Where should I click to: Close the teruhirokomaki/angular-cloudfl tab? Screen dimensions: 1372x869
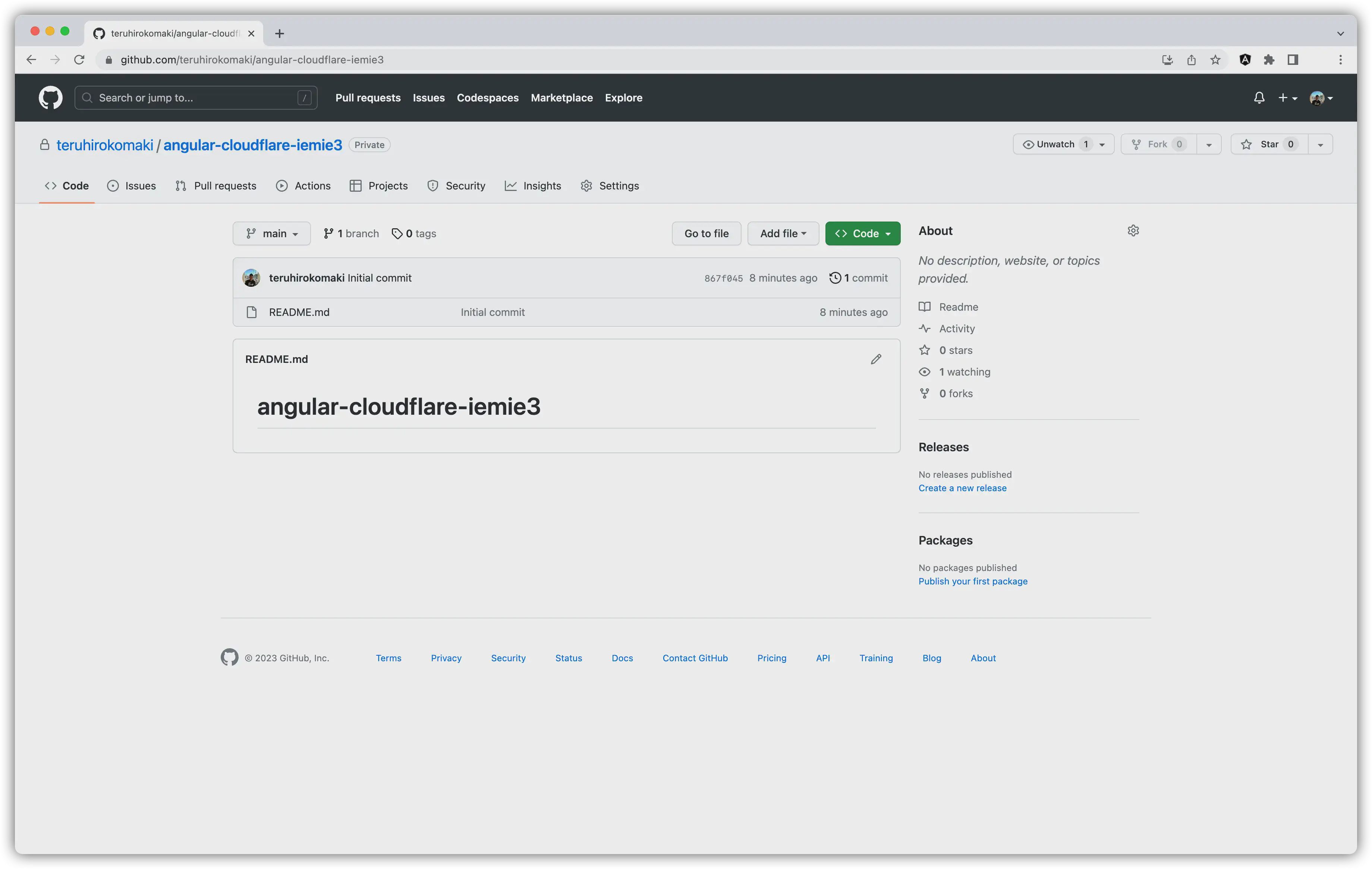coord(251,33)
